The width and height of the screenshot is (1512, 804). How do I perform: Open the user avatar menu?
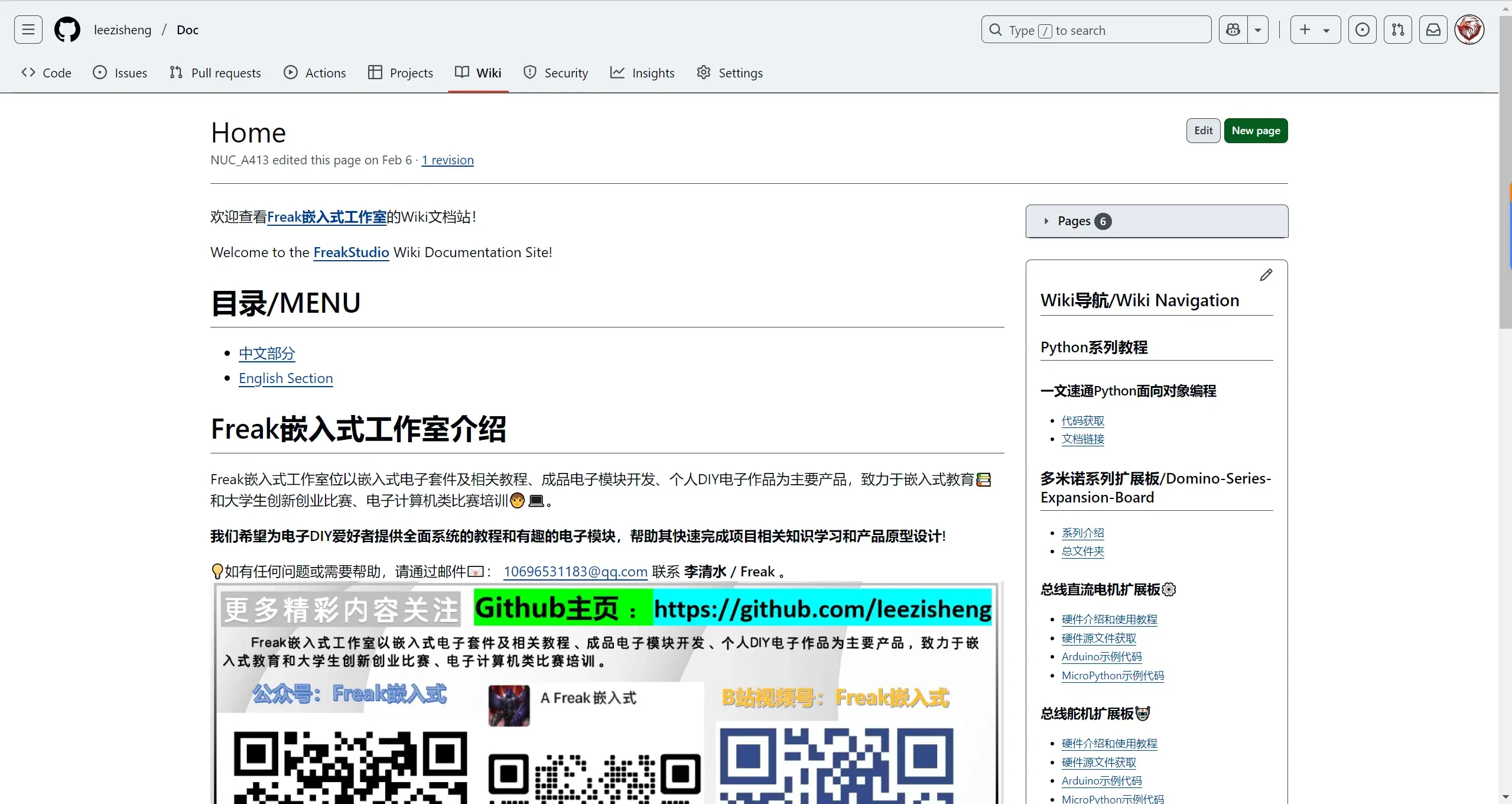coord(1469,30)
